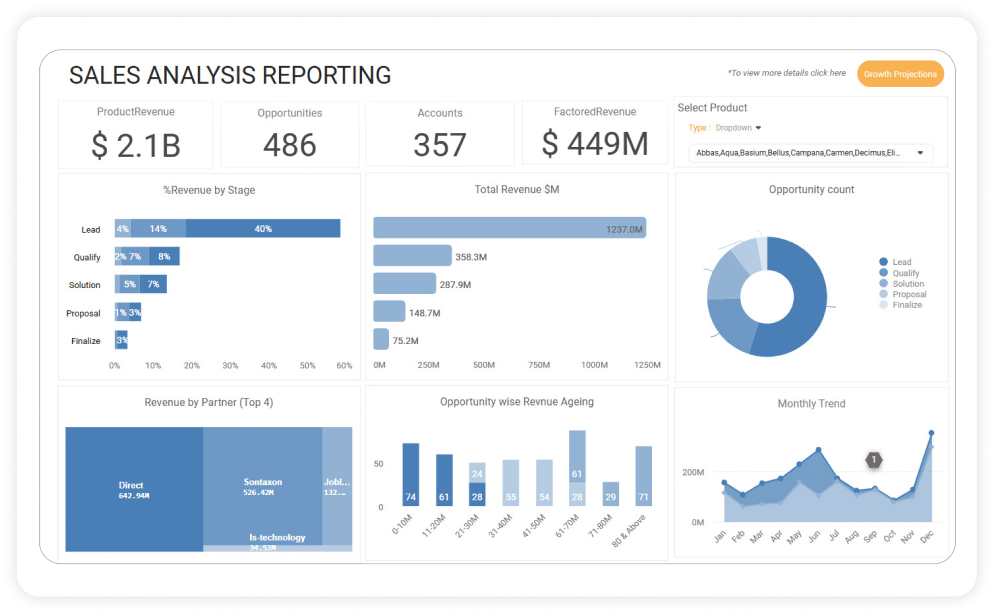Open the Opportunities 486 KPI card
Viewport: 994px width, 614px height.
tap(289, 134)
